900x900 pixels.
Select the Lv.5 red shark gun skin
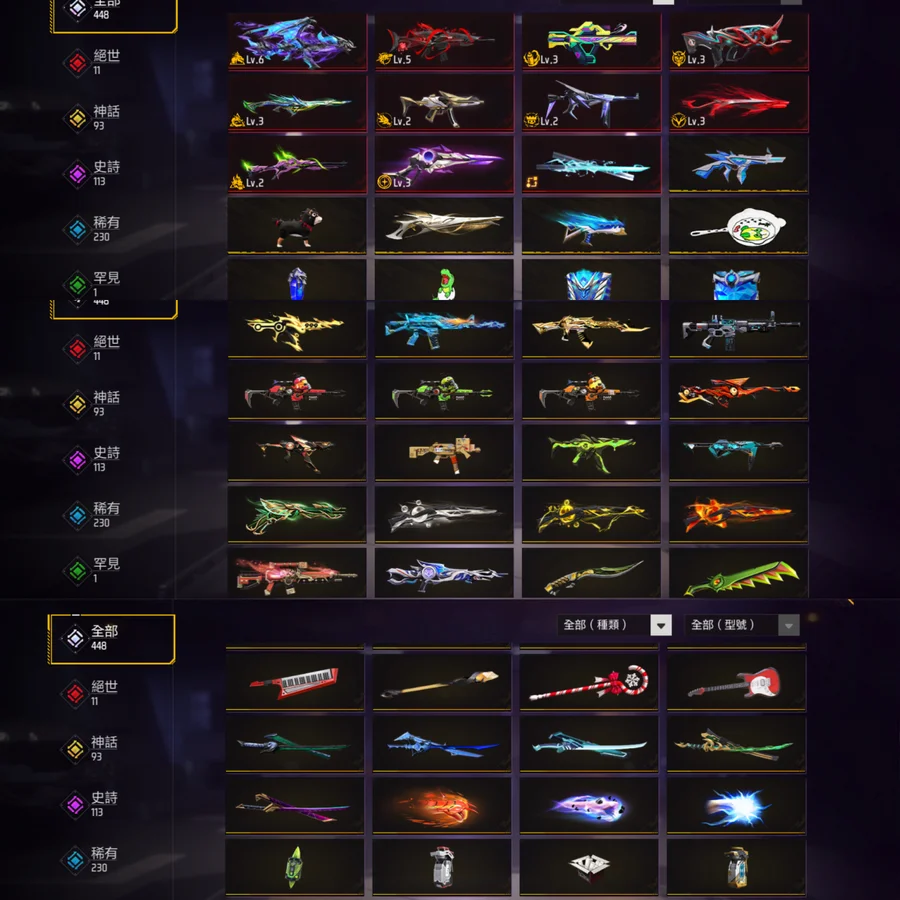(x=444, y=41)
